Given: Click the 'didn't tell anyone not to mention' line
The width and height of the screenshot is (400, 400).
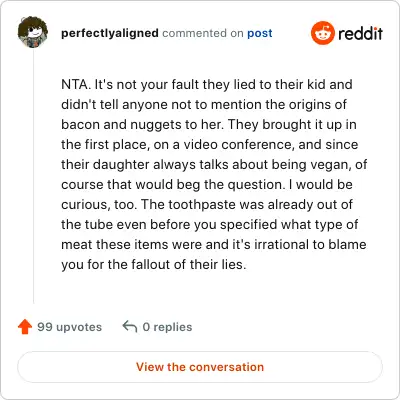Looking at the screenshot, I should pyautogui.click(x=204, y=104).
